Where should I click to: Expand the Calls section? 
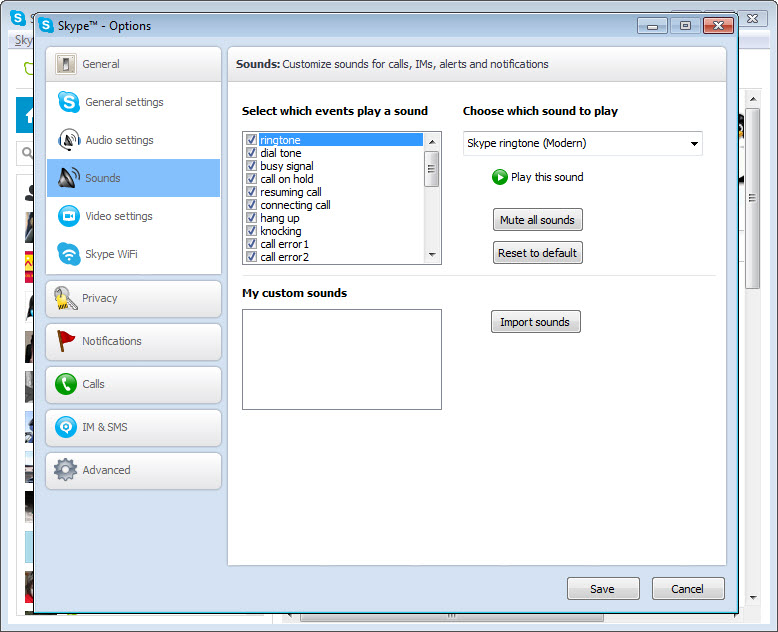point(133,384)
